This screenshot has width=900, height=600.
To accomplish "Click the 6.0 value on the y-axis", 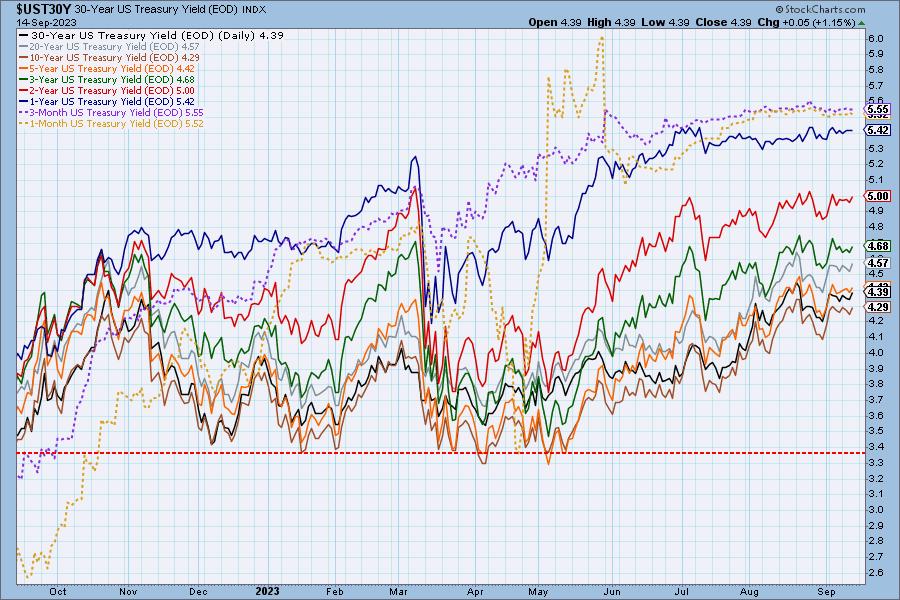I will pyautogui.click(x=876, y=38).
